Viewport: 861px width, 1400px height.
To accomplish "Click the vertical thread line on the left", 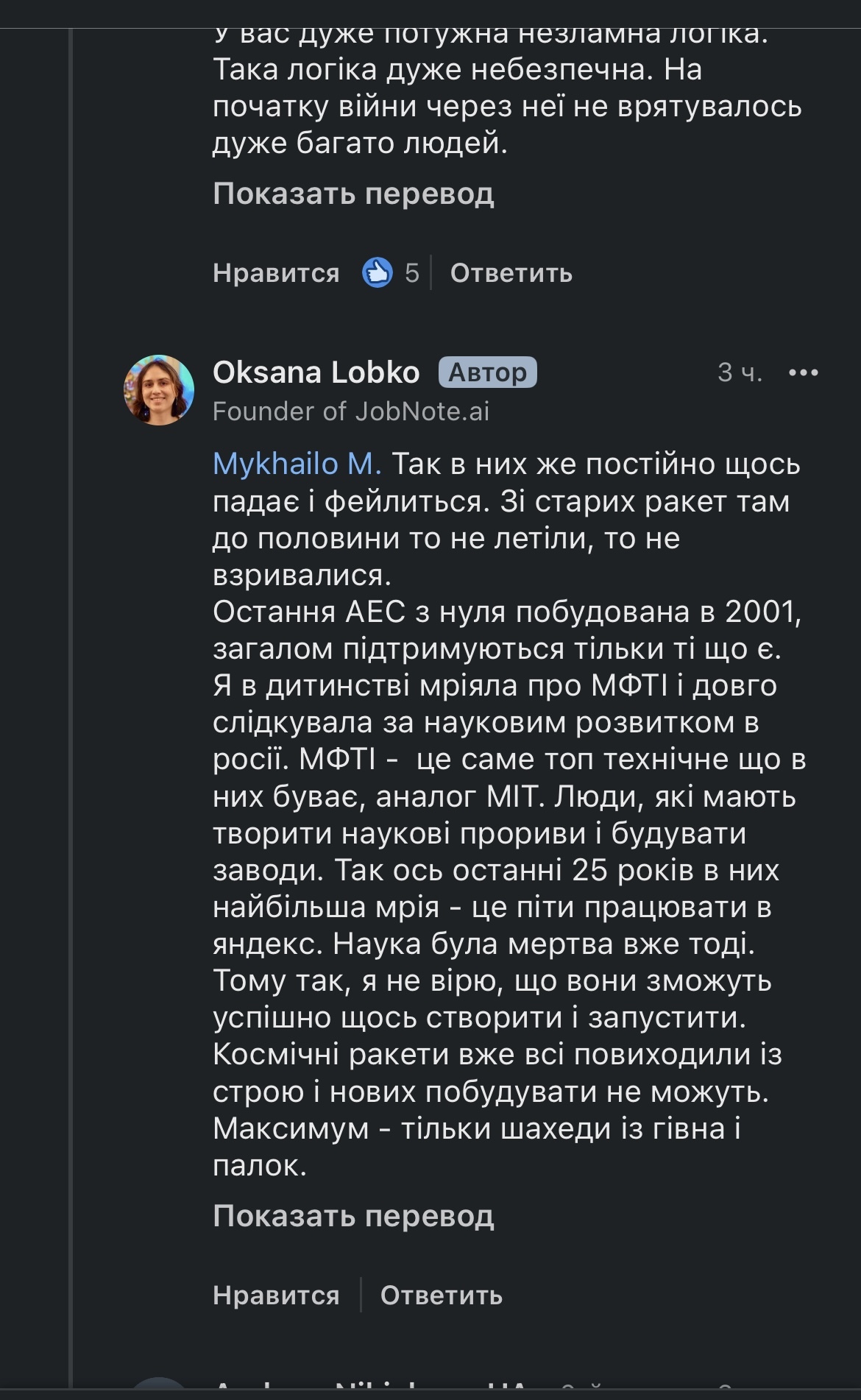I will click(x=71, y=736).
